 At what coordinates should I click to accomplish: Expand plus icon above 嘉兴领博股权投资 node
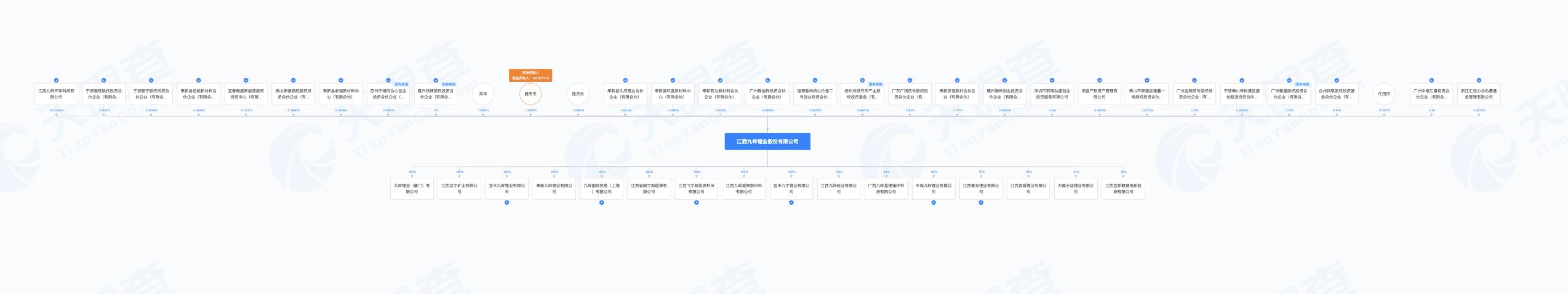click(x=435, y=80)
